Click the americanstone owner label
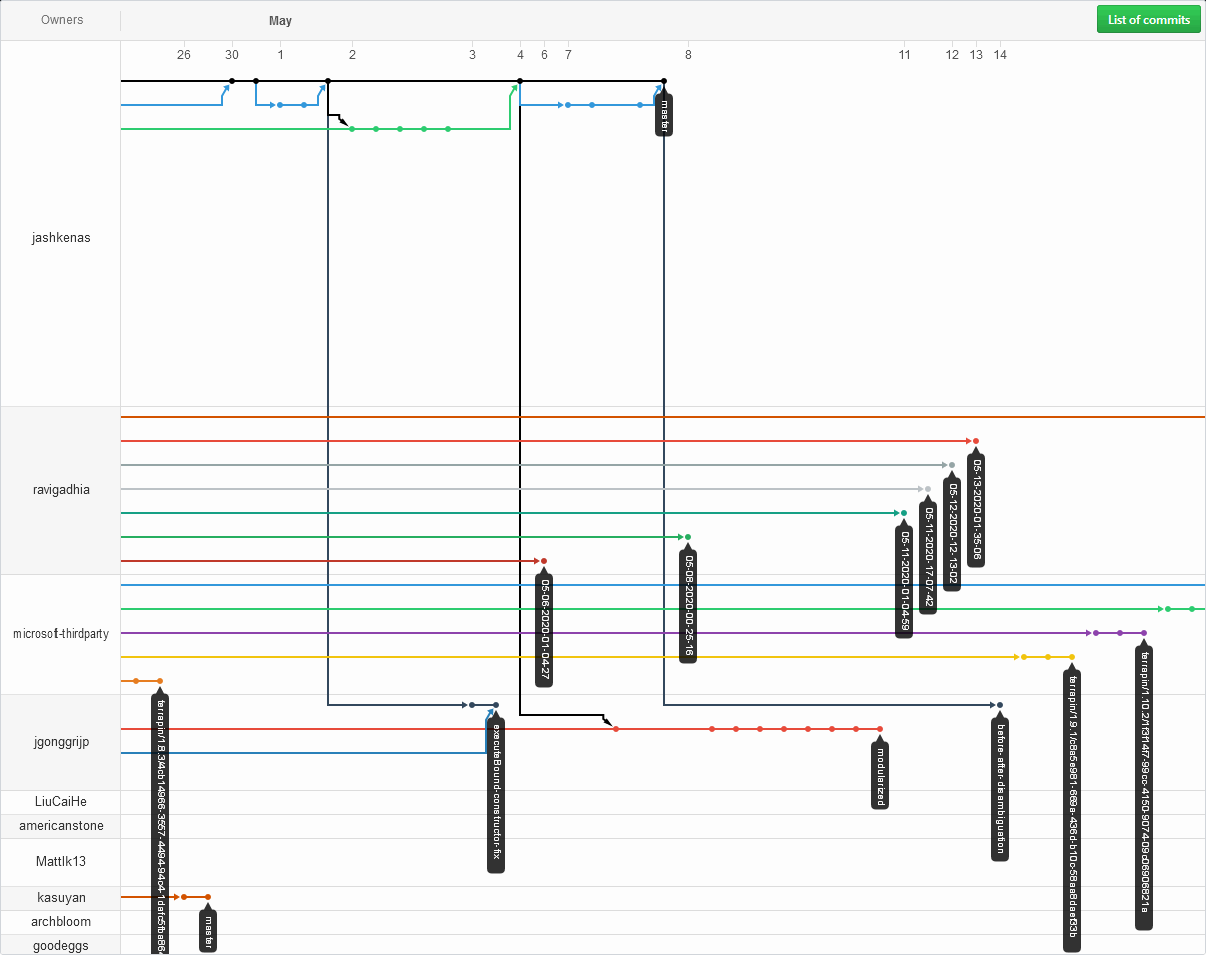The image size is (1206, 955). 61,826
